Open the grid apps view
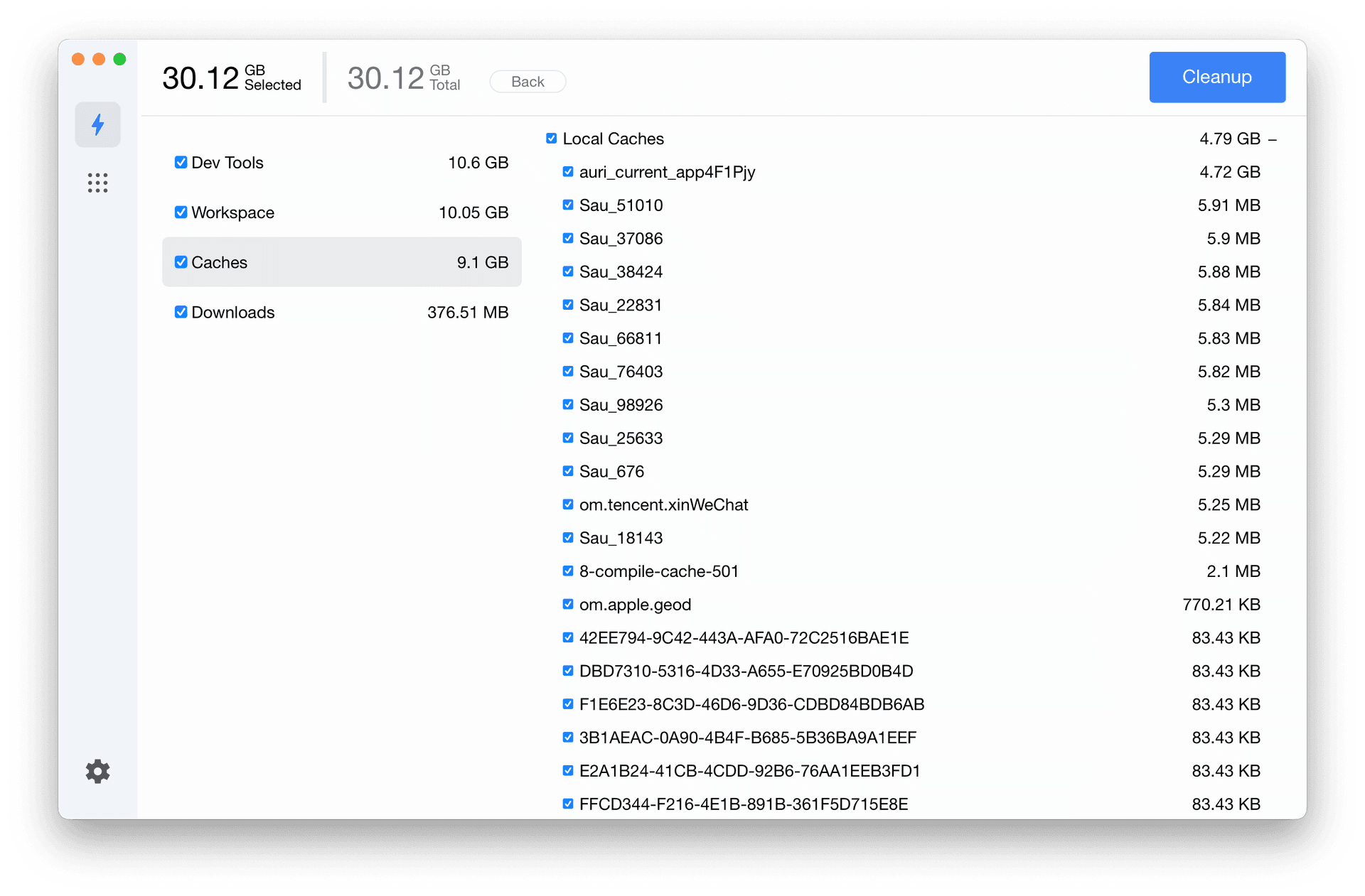Image resolution: width=1365 pixels, height=896 pixels. click(x=97, y=183)
